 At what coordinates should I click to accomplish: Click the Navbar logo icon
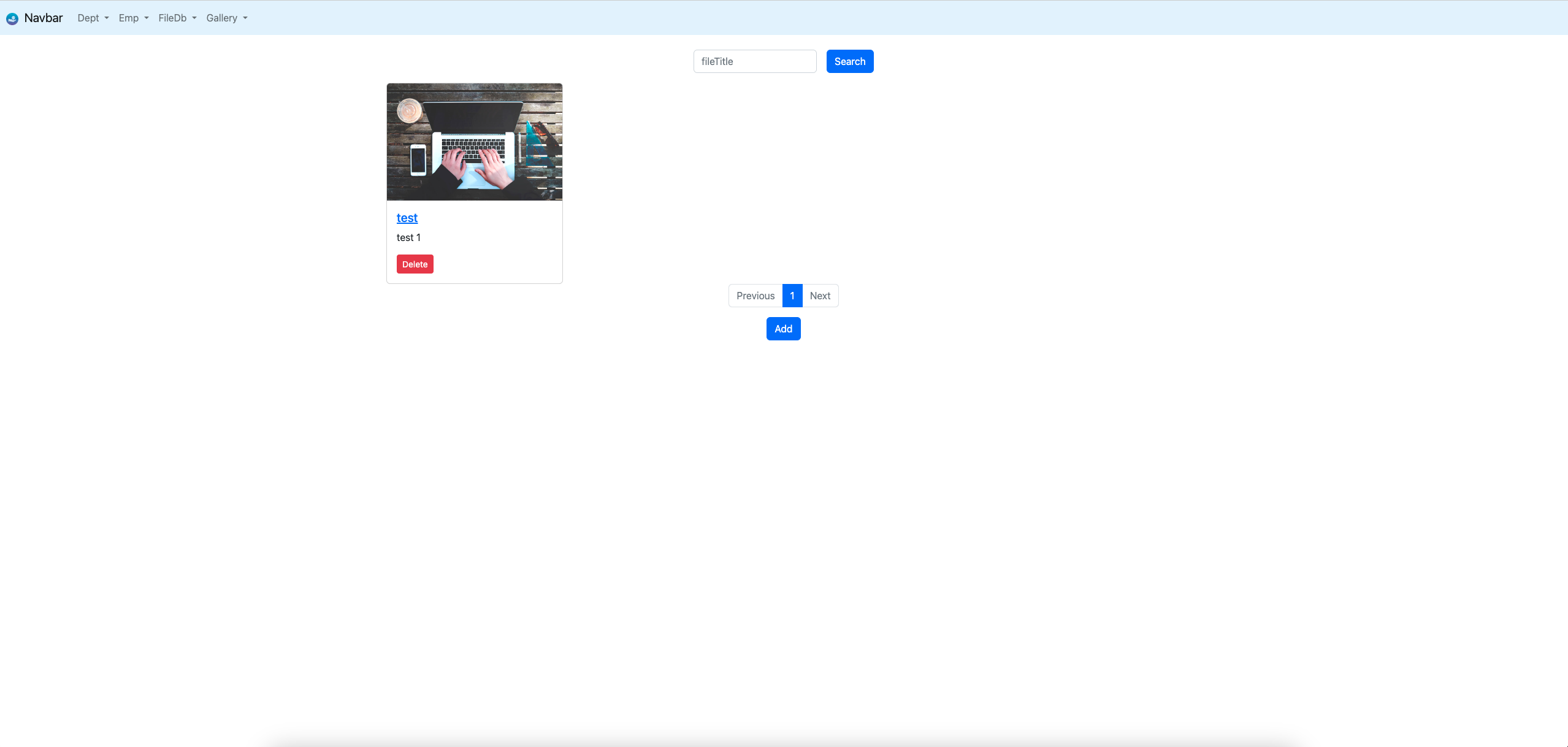(12, 18)
